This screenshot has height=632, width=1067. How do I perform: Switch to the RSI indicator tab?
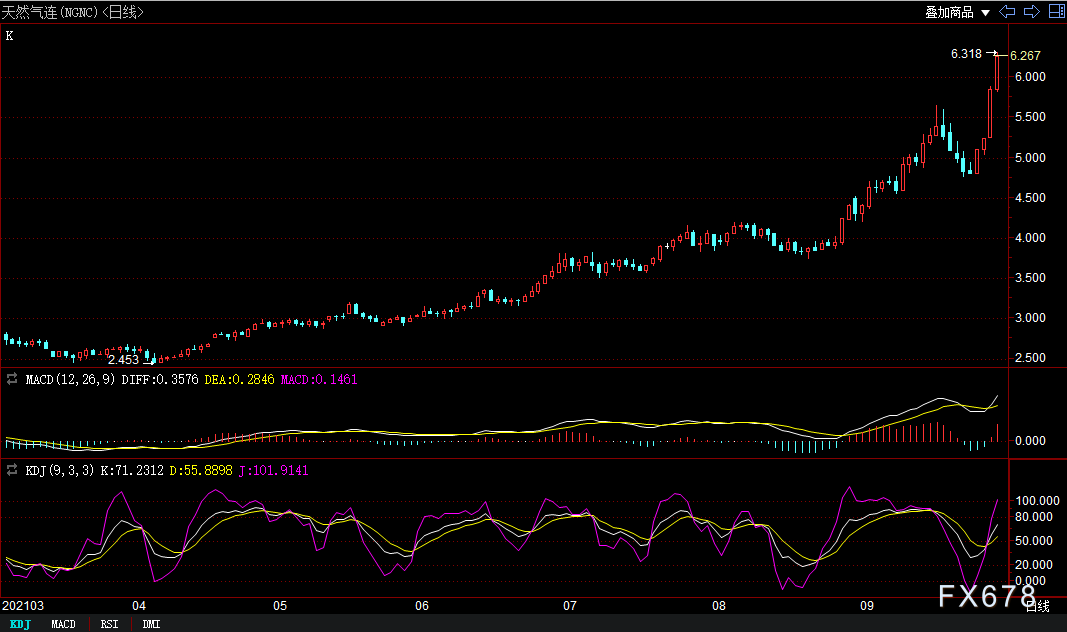pyautogui.click(x=109, y=624)
